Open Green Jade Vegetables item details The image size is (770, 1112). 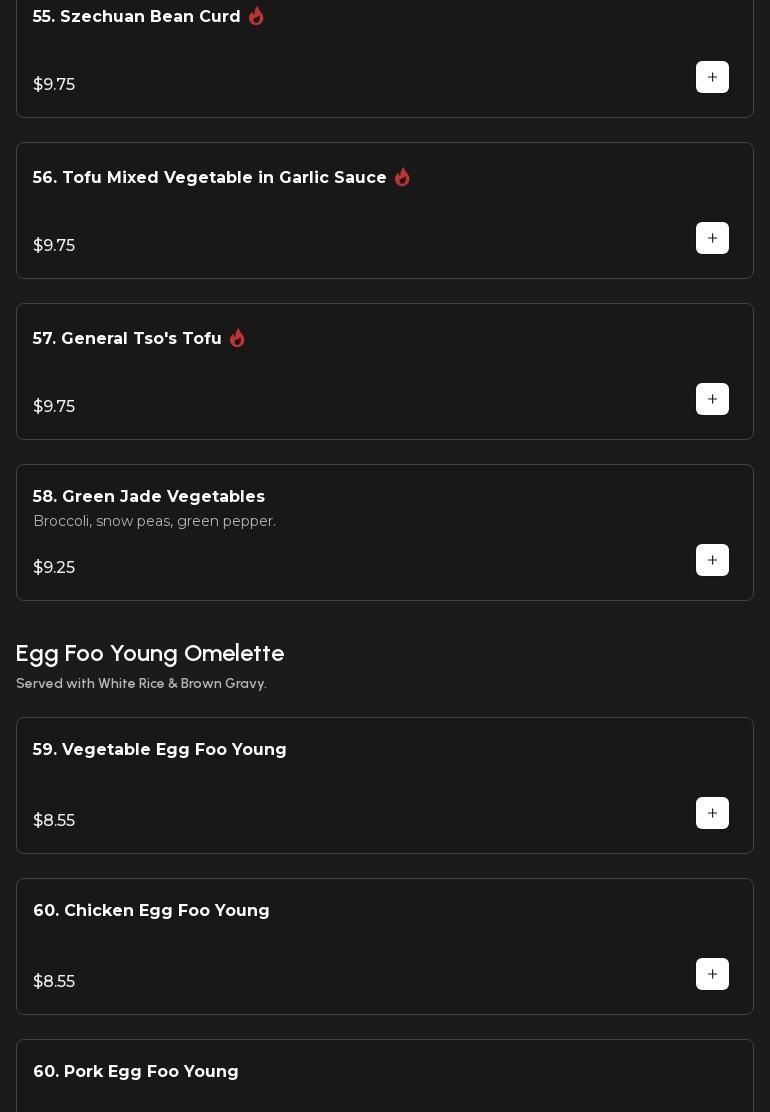tap(148, 497)
